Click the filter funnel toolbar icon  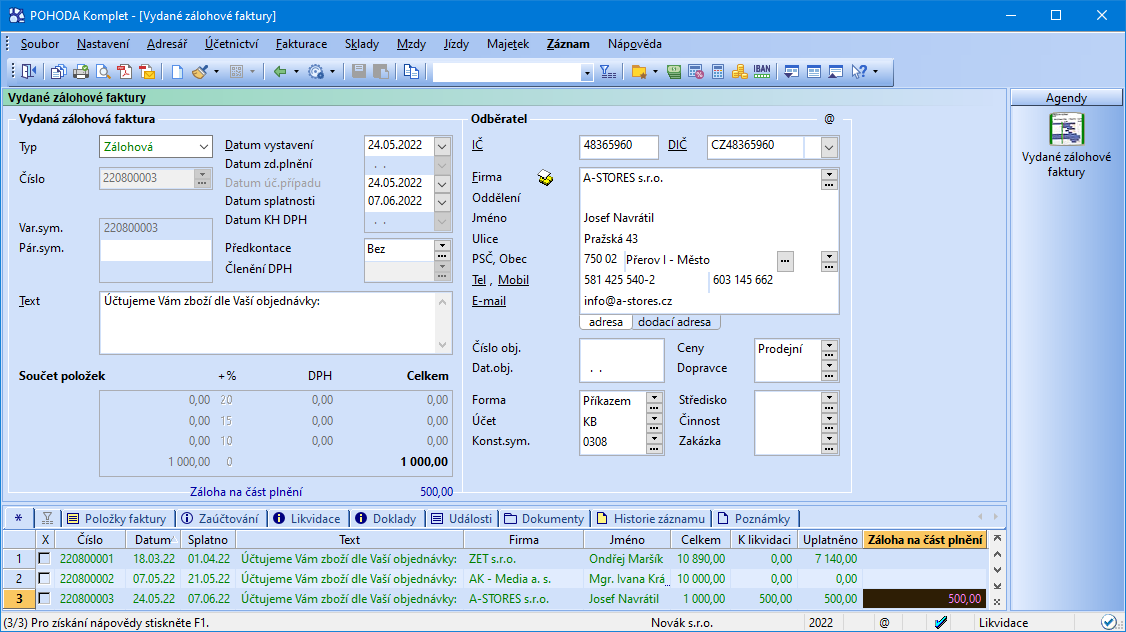pyautogui.click(x=608, y=71)
